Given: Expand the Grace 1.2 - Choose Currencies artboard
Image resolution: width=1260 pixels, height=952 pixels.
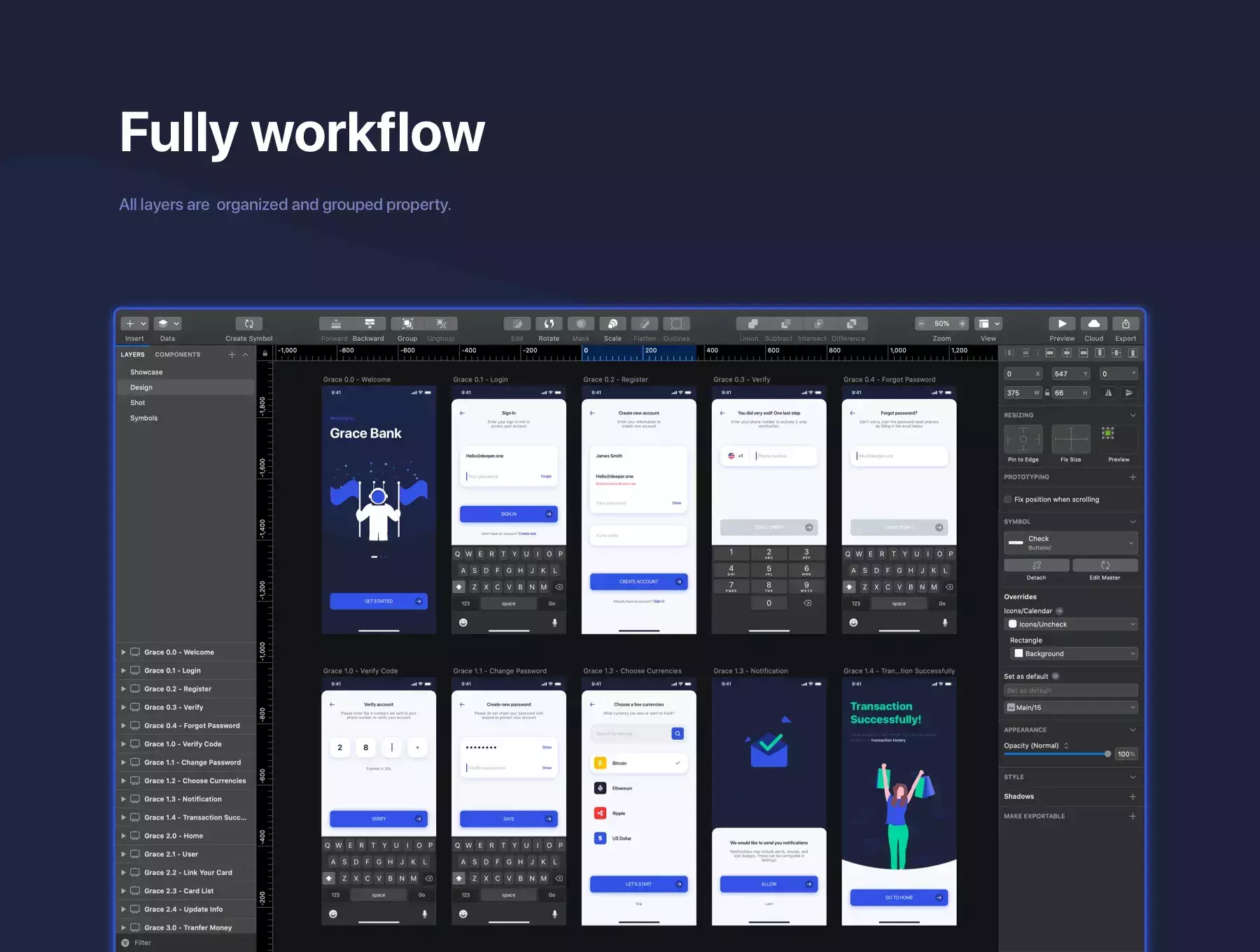Looking at the screenshot, I should (x=124, y=781).
